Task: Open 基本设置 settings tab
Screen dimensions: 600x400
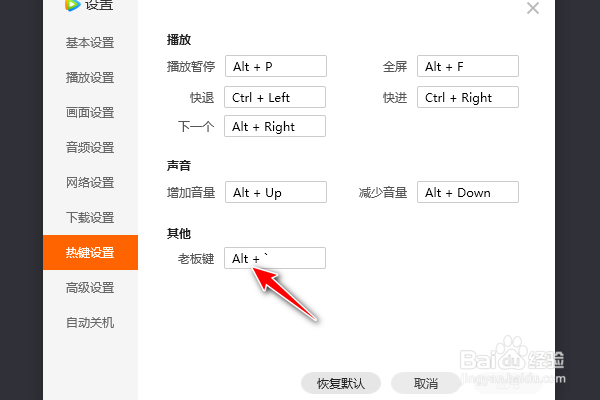Action: click(x=90, y=43)
